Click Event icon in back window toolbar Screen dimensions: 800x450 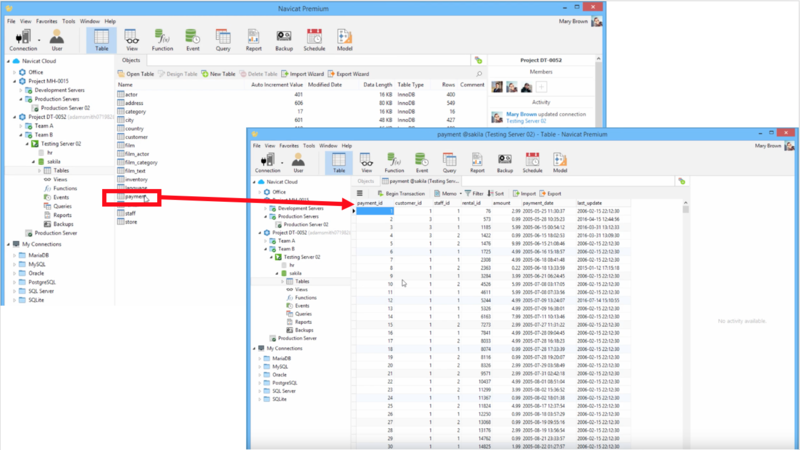point(193,40)
